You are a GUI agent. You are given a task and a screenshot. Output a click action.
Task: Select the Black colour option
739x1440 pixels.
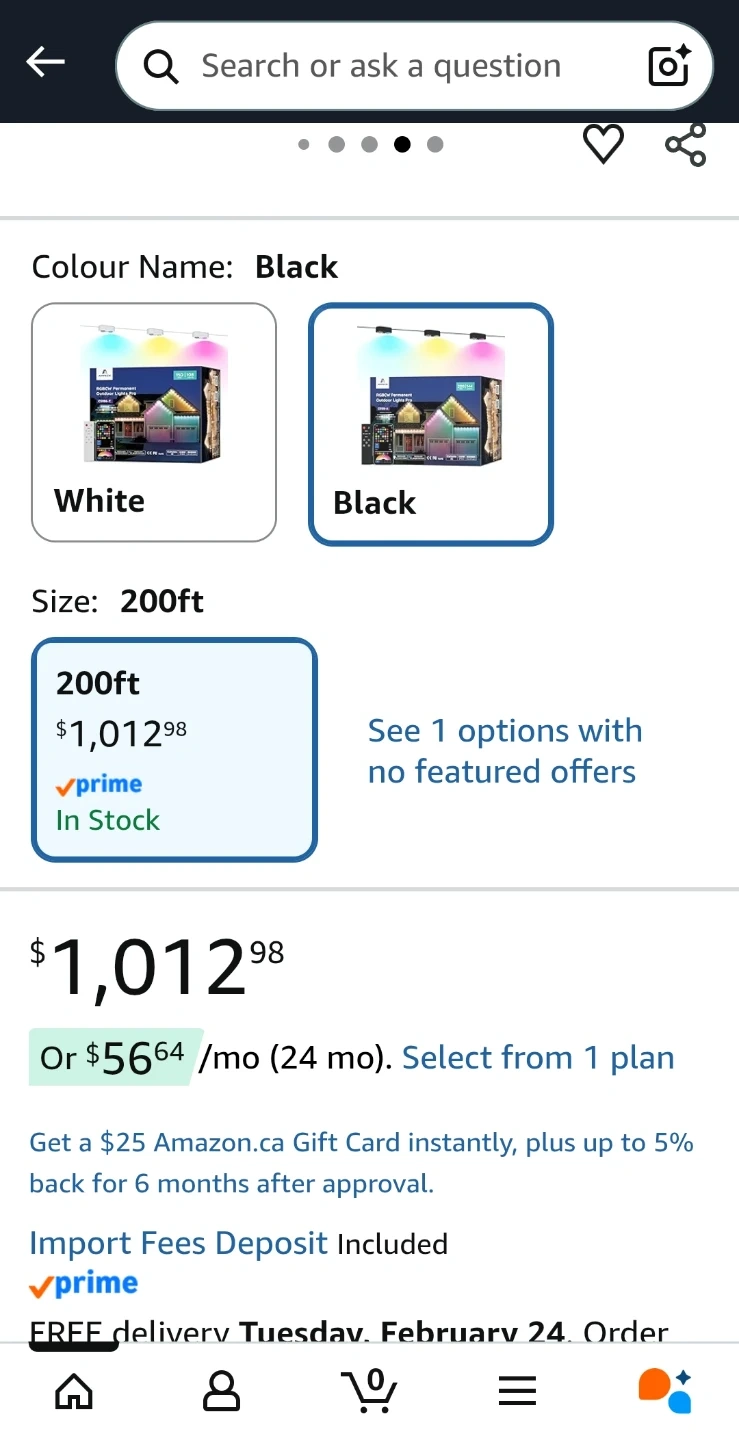pos(430,424)
